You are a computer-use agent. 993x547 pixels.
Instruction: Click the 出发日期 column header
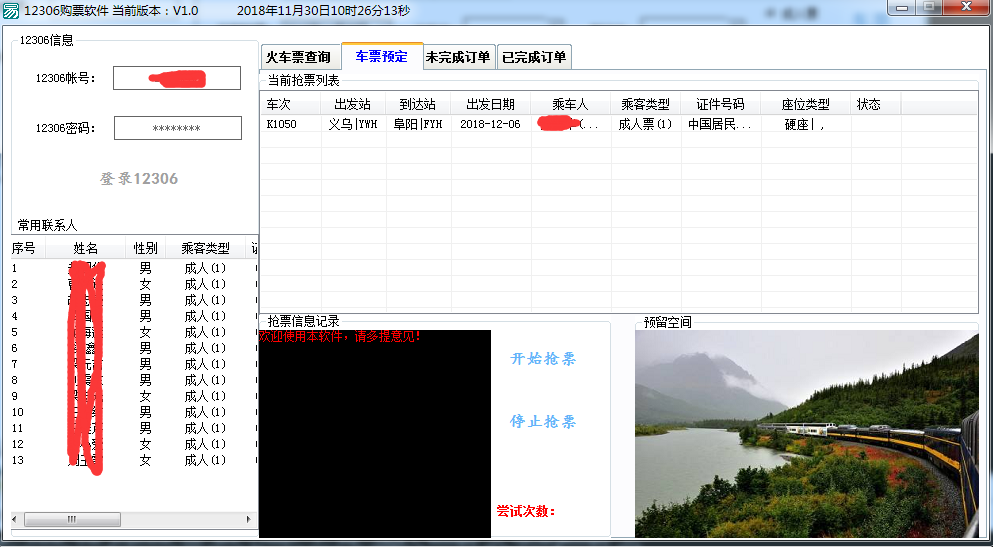tap(491, 104)
